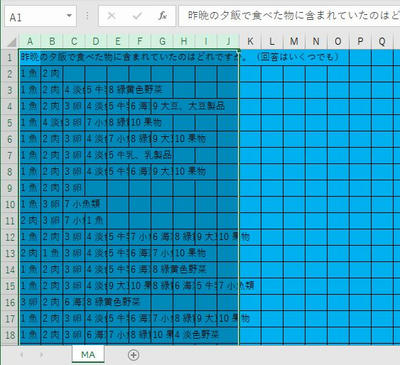Select column C header

[74, 41]
